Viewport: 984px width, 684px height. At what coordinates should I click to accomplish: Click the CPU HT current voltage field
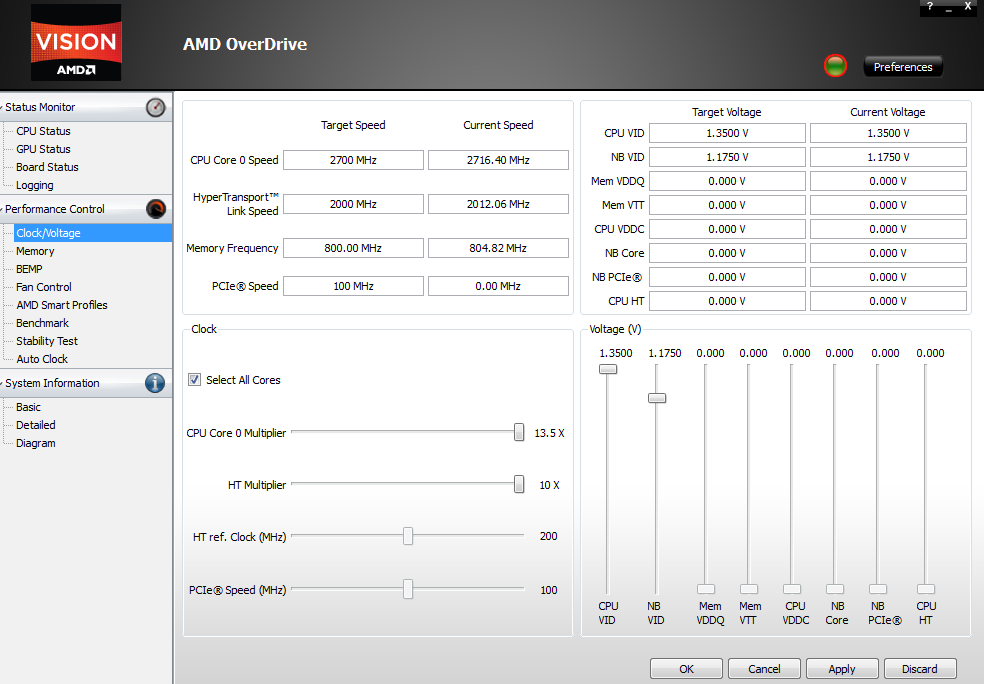(x=888, y=301)
